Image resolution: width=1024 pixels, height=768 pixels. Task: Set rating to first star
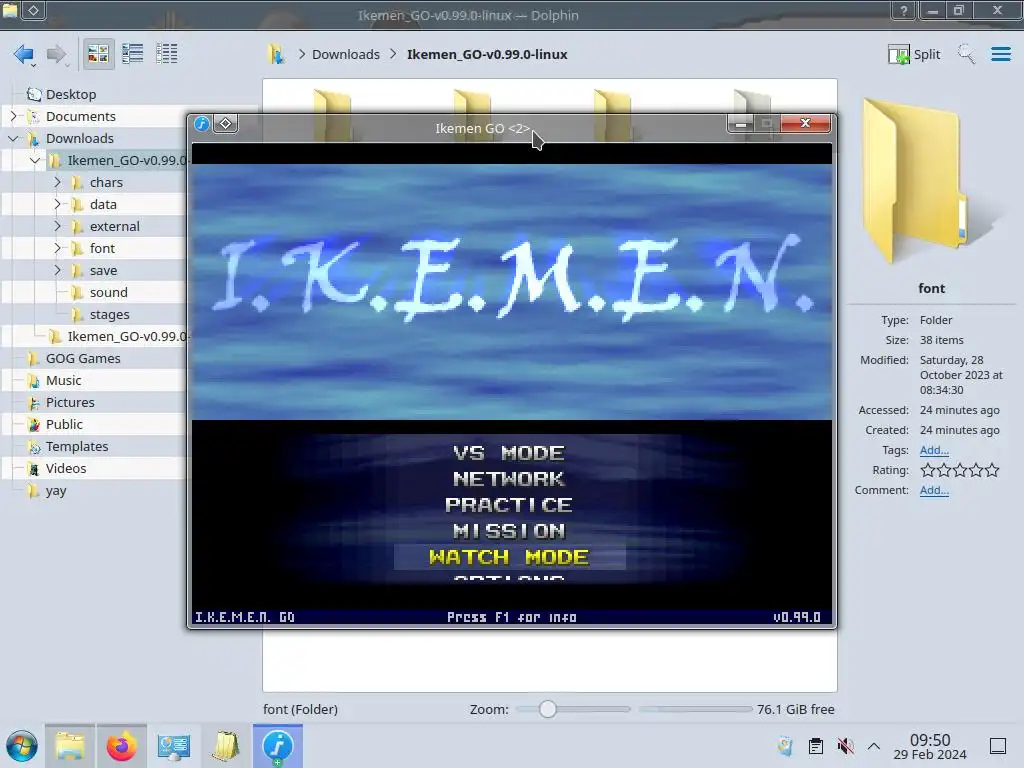927,470
